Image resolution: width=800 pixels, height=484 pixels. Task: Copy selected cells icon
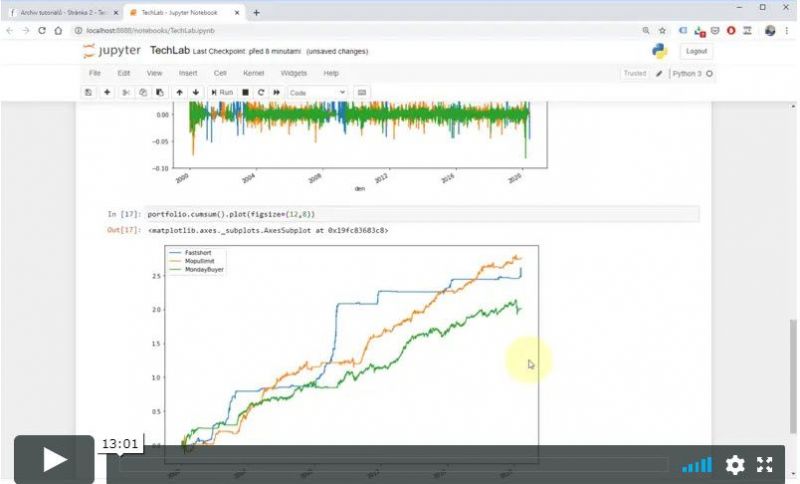143,92
